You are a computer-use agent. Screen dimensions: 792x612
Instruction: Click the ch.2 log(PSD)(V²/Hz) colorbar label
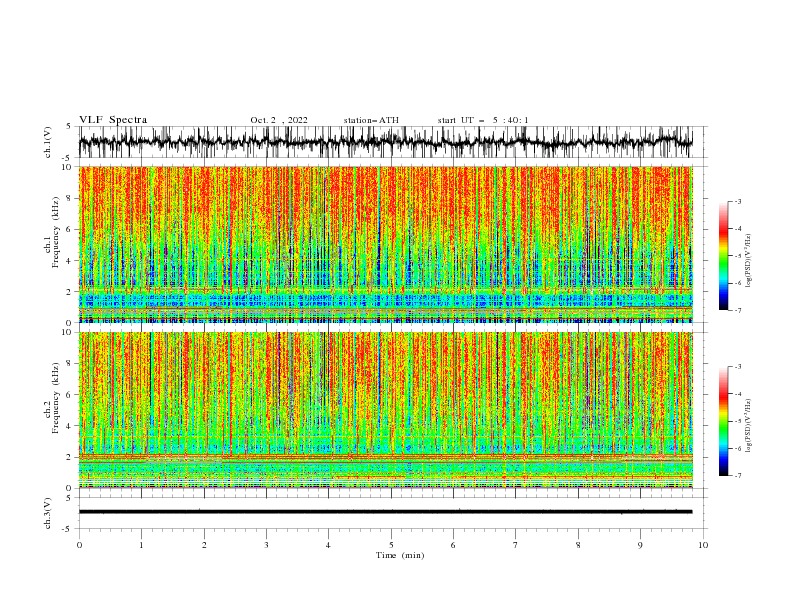point(748,425)
